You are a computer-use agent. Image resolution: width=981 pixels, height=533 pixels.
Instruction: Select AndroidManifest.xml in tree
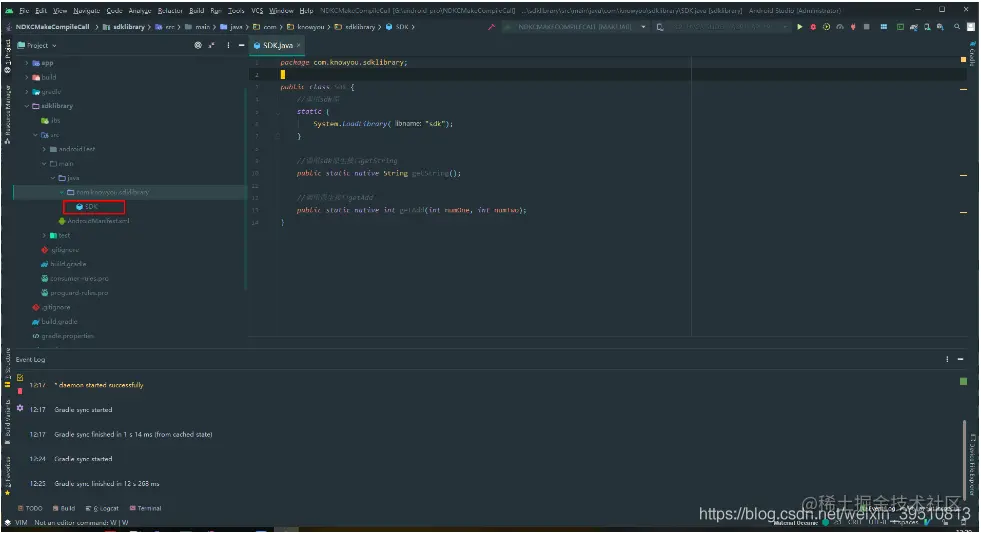(94, 221)
